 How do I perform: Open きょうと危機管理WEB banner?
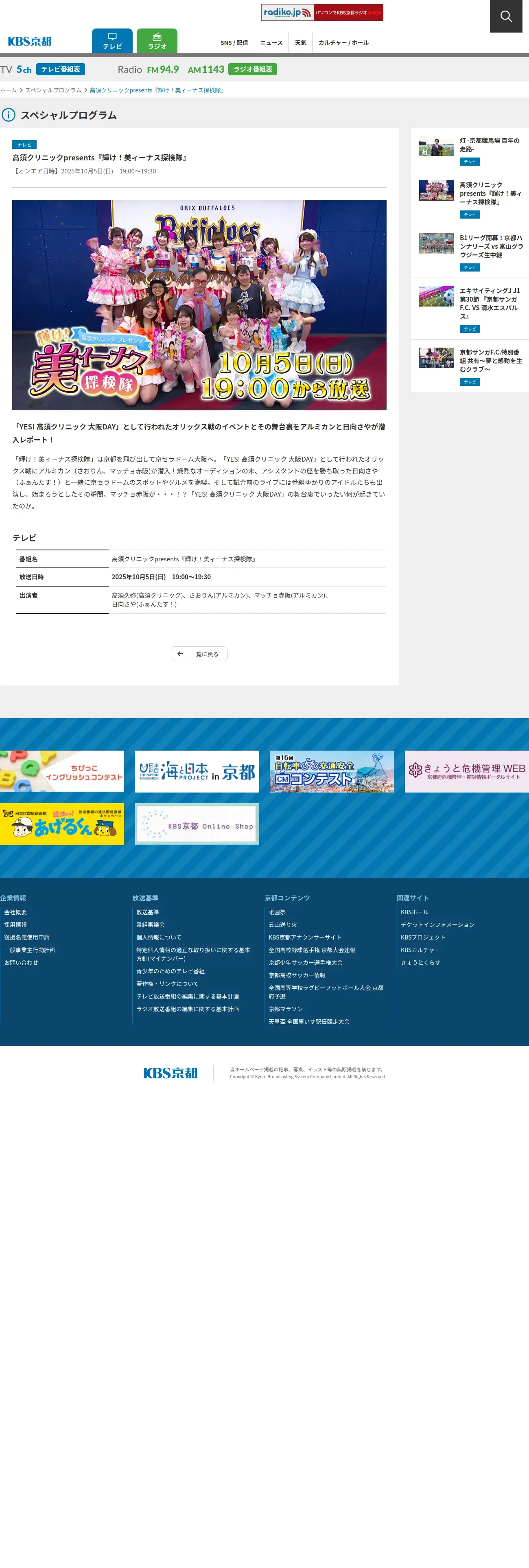click(467, 771)
